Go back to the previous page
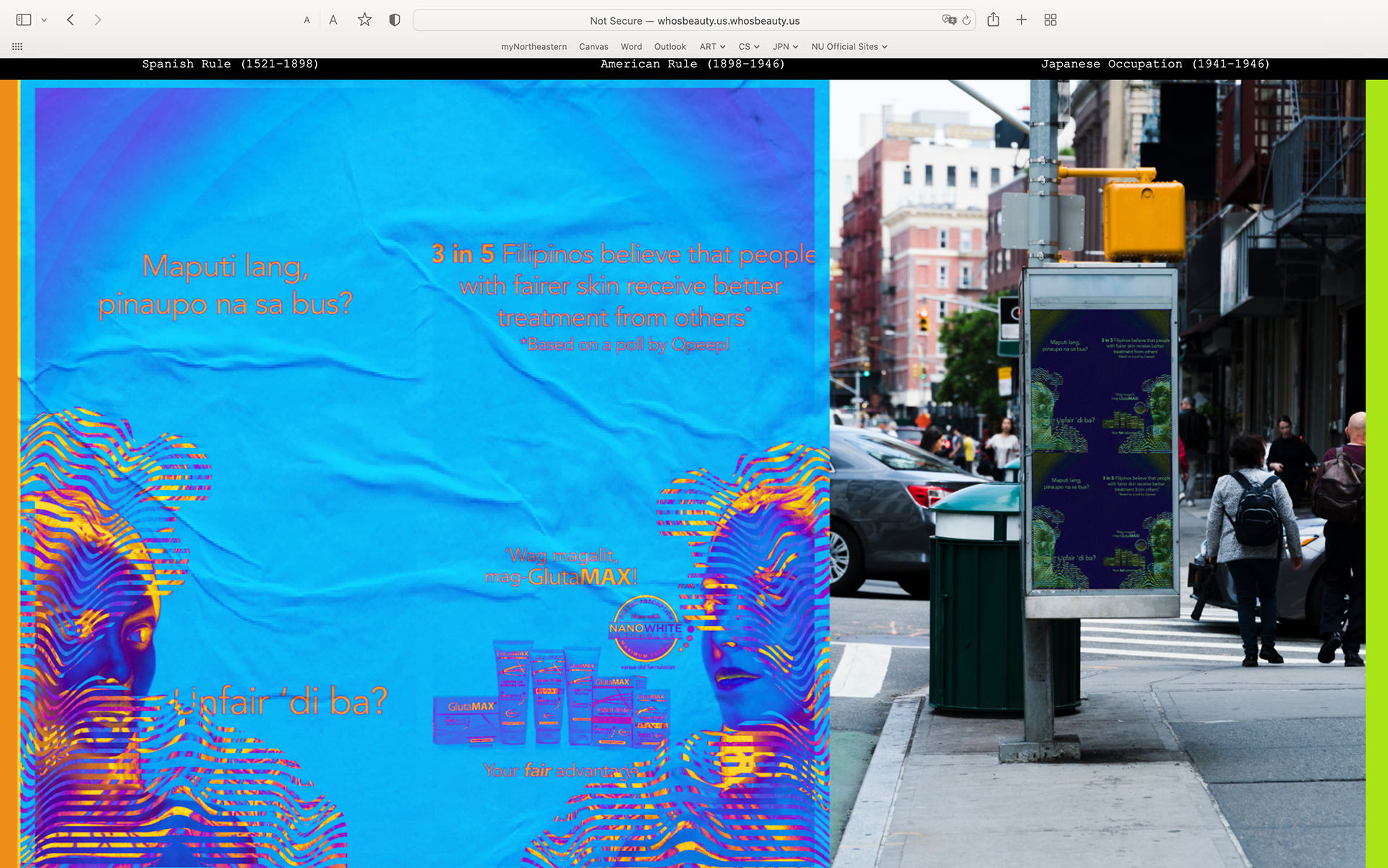Screen dimensions: 1388x868 [x=70, y=20]
